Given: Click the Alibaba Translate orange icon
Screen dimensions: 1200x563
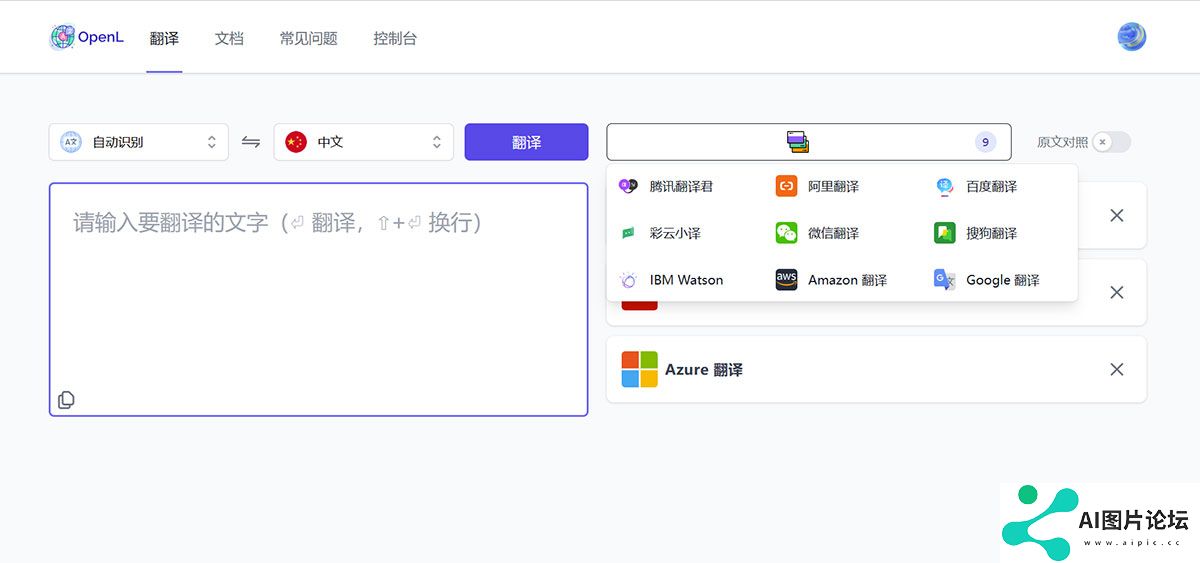Looking at the screenshot, I should pos(787,186).
